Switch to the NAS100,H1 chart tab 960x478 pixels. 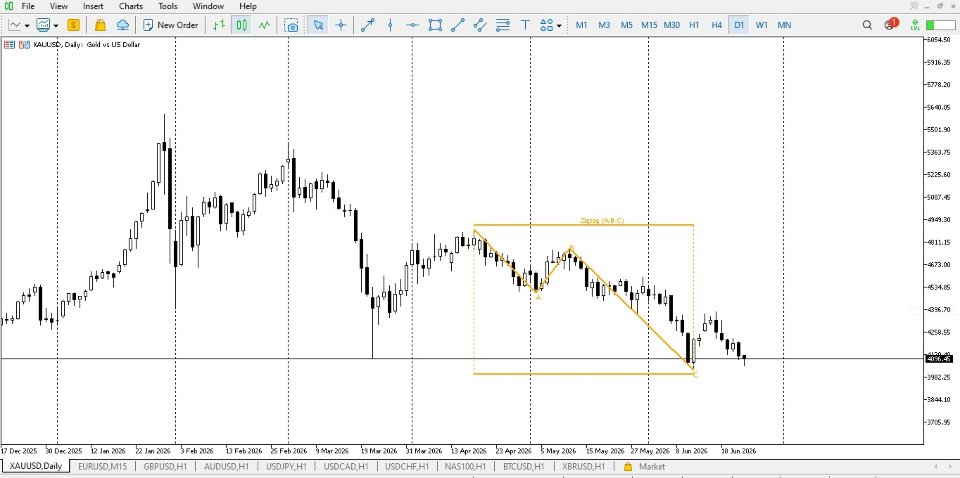[465, 466]
